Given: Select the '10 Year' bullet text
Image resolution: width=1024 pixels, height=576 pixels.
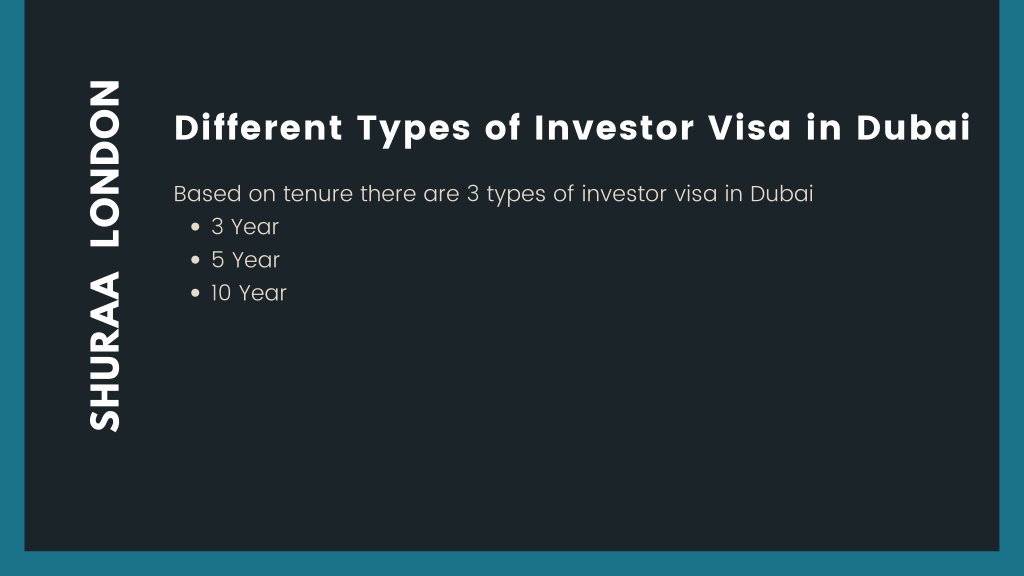Looking at the screenshot, I should (249, 293).
